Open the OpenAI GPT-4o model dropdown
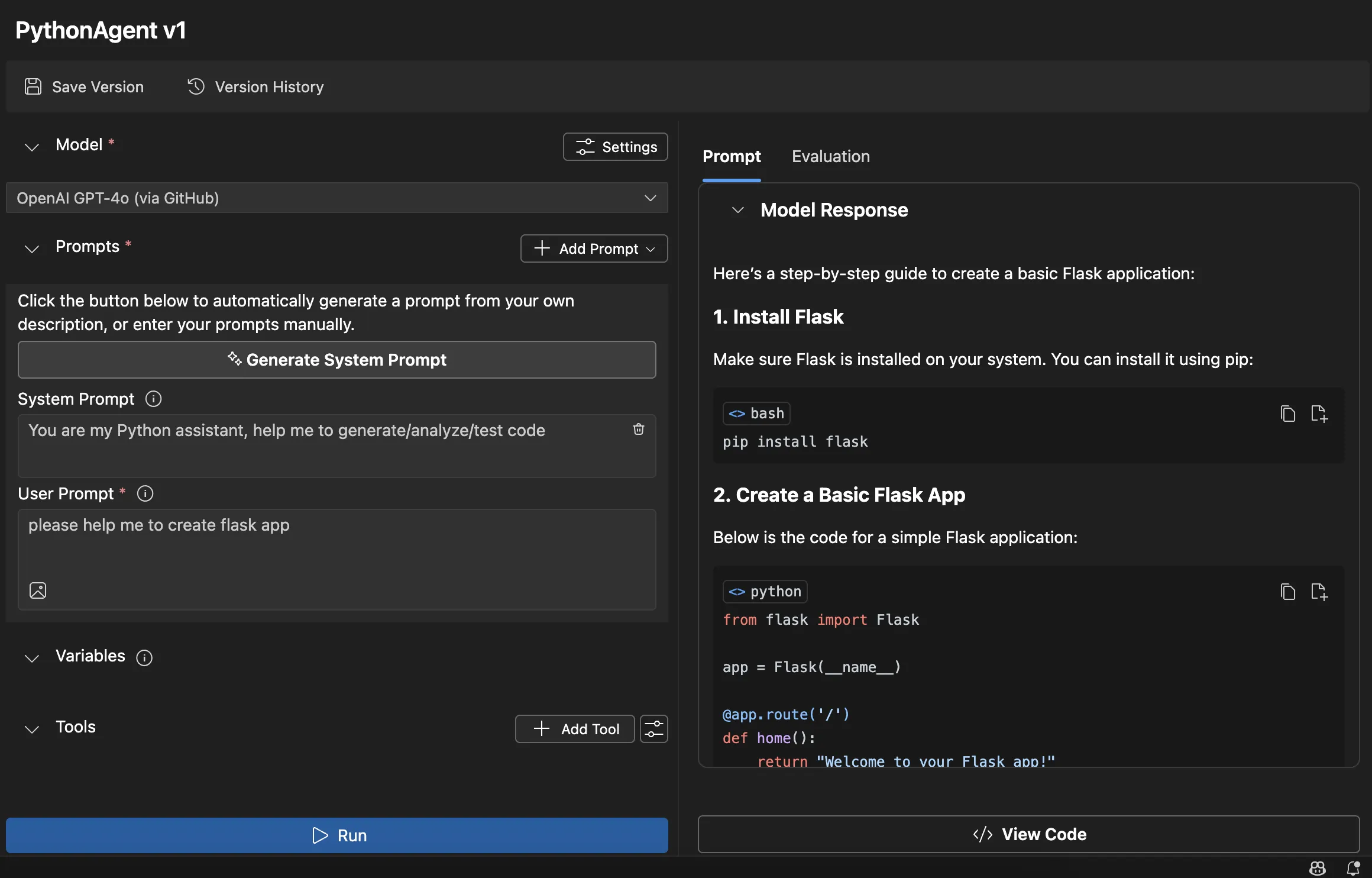 [336, 198]
